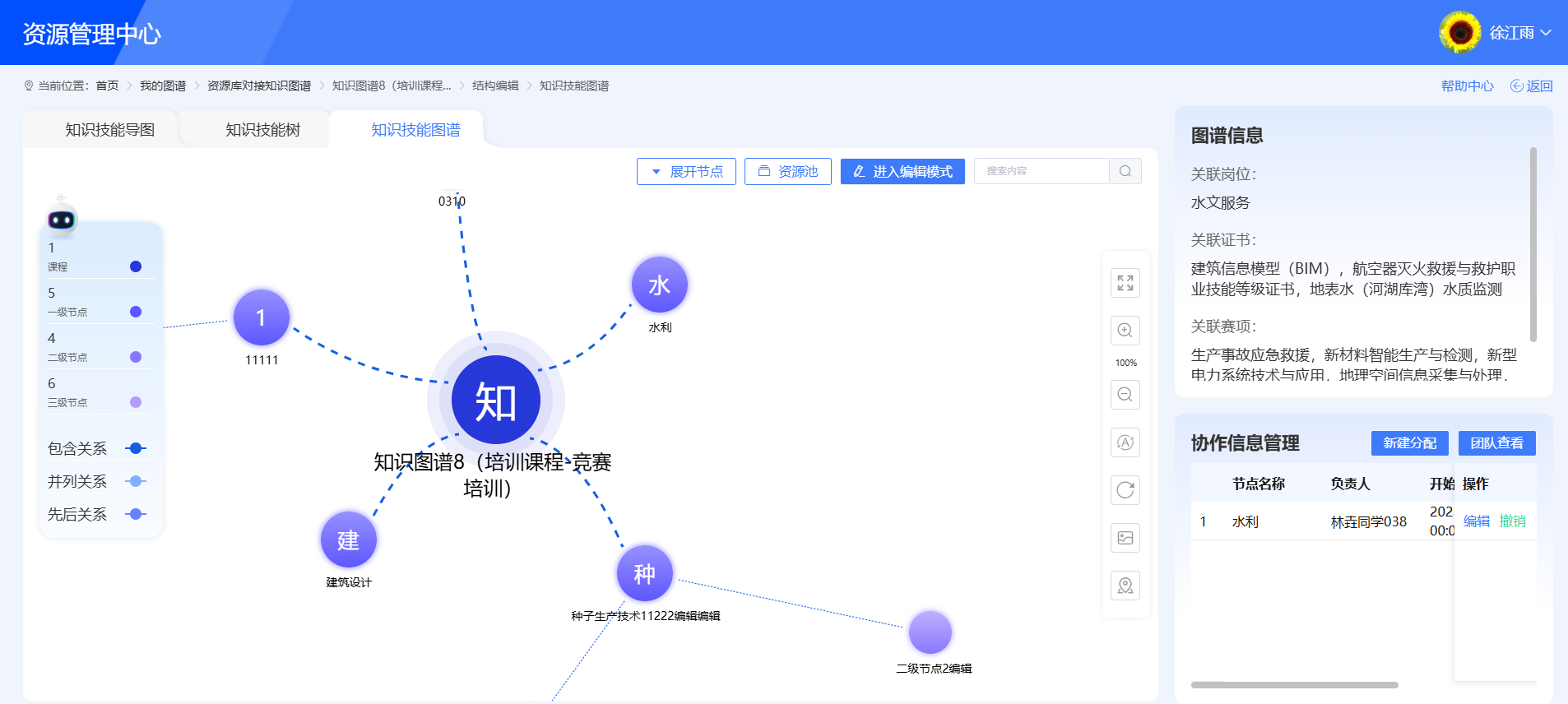Zoom in with the magnifier plus icon
1568x704 pixels.
click(x=1125, y=331)
